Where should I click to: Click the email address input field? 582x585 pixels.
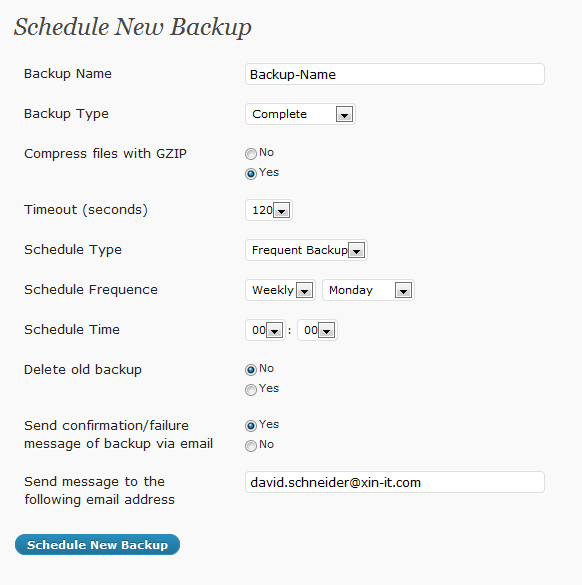[x=395, y=482]
